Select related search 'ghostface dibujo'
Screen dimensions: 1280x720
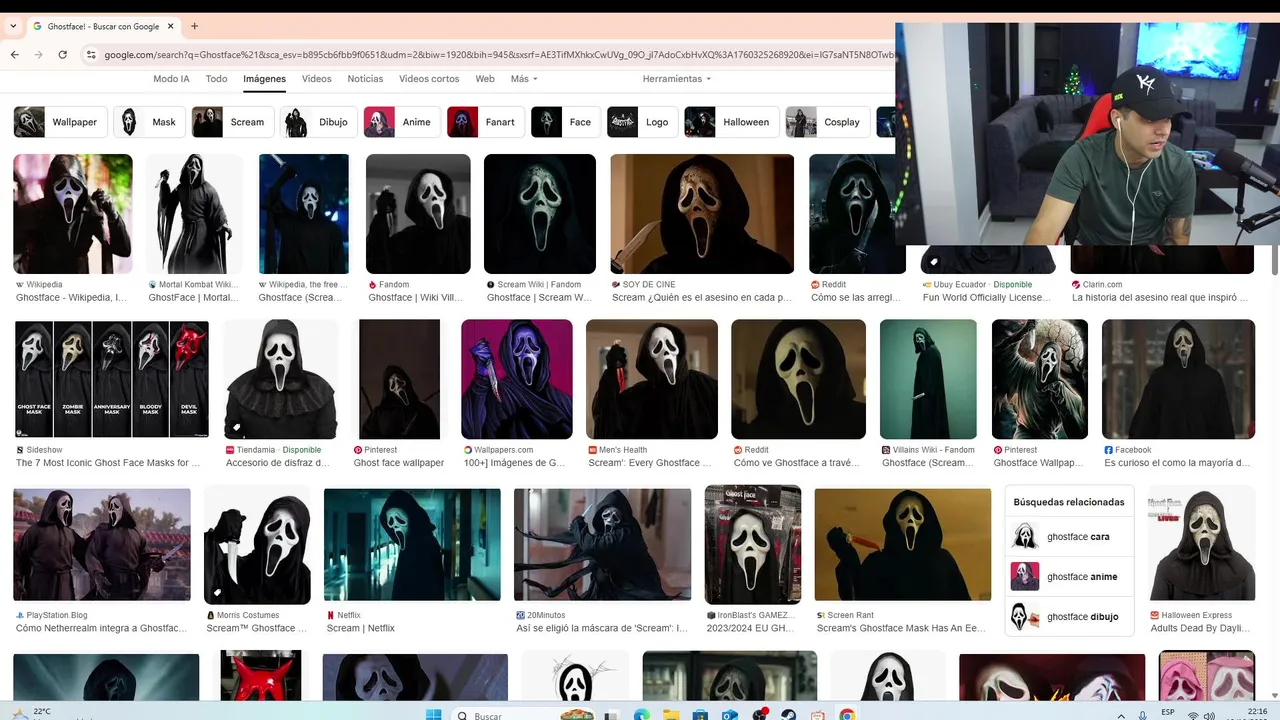[x=1070, y=617]
